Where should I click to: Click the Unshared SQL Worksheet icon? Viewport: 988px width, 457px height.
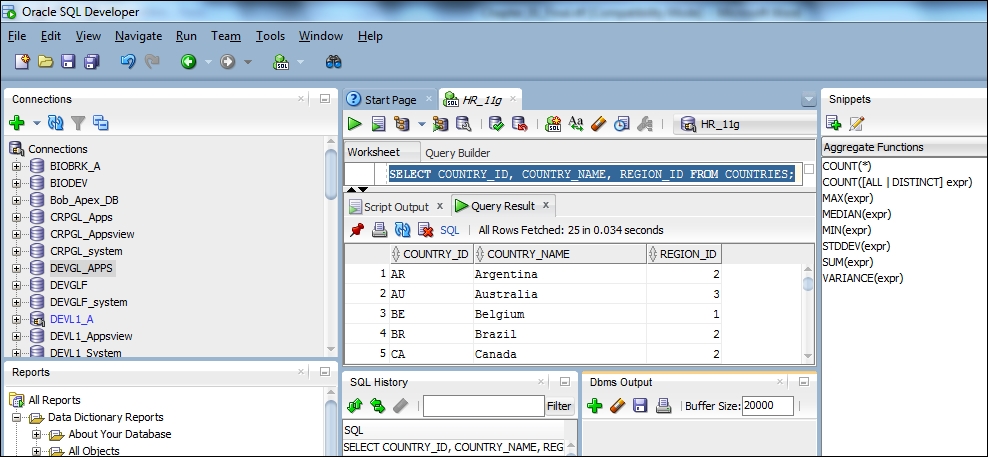[553, 124]
